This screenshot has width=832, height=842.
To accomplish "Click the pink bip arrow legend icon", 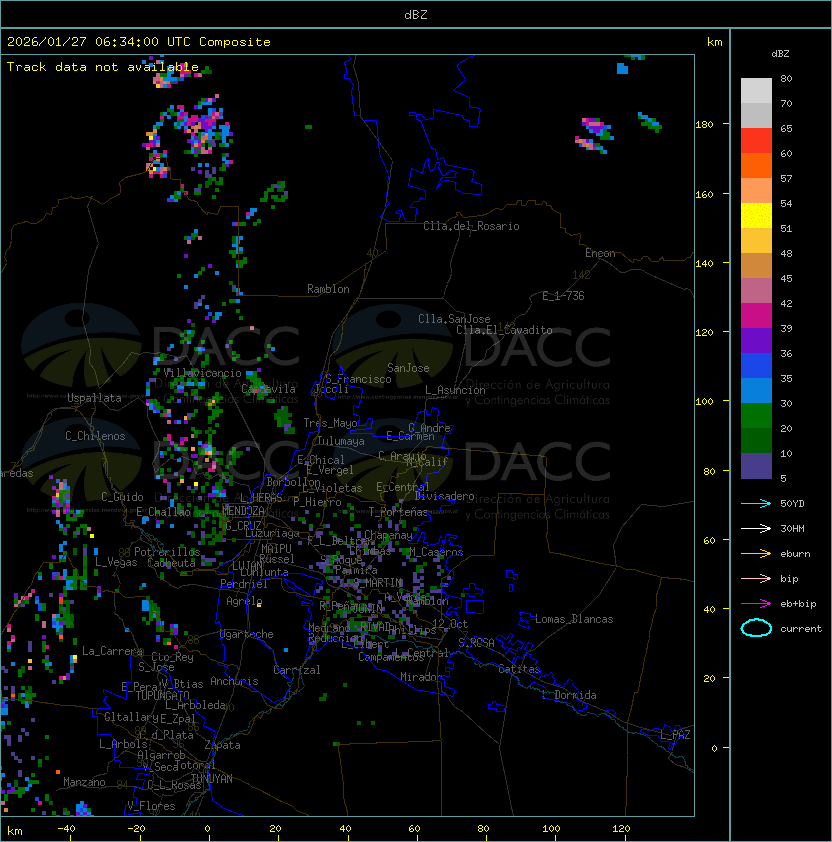I will click(756, 578).
